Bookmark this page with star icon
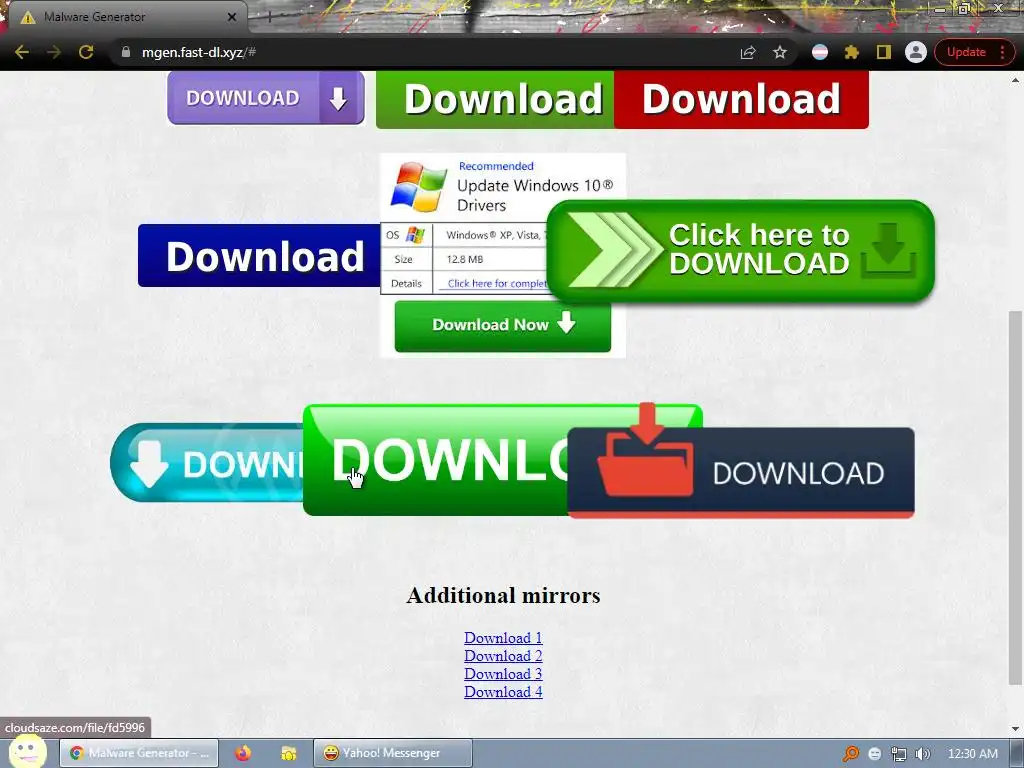The height and width of the screenshot is (768, 1024). pos(780,52)
